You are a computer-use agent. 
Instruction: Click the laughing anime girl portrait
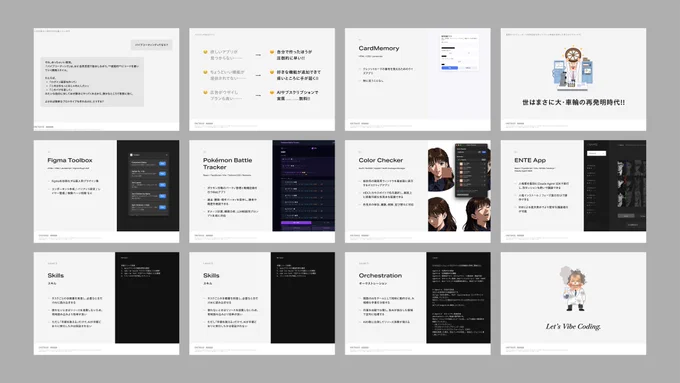coord(477,214)
